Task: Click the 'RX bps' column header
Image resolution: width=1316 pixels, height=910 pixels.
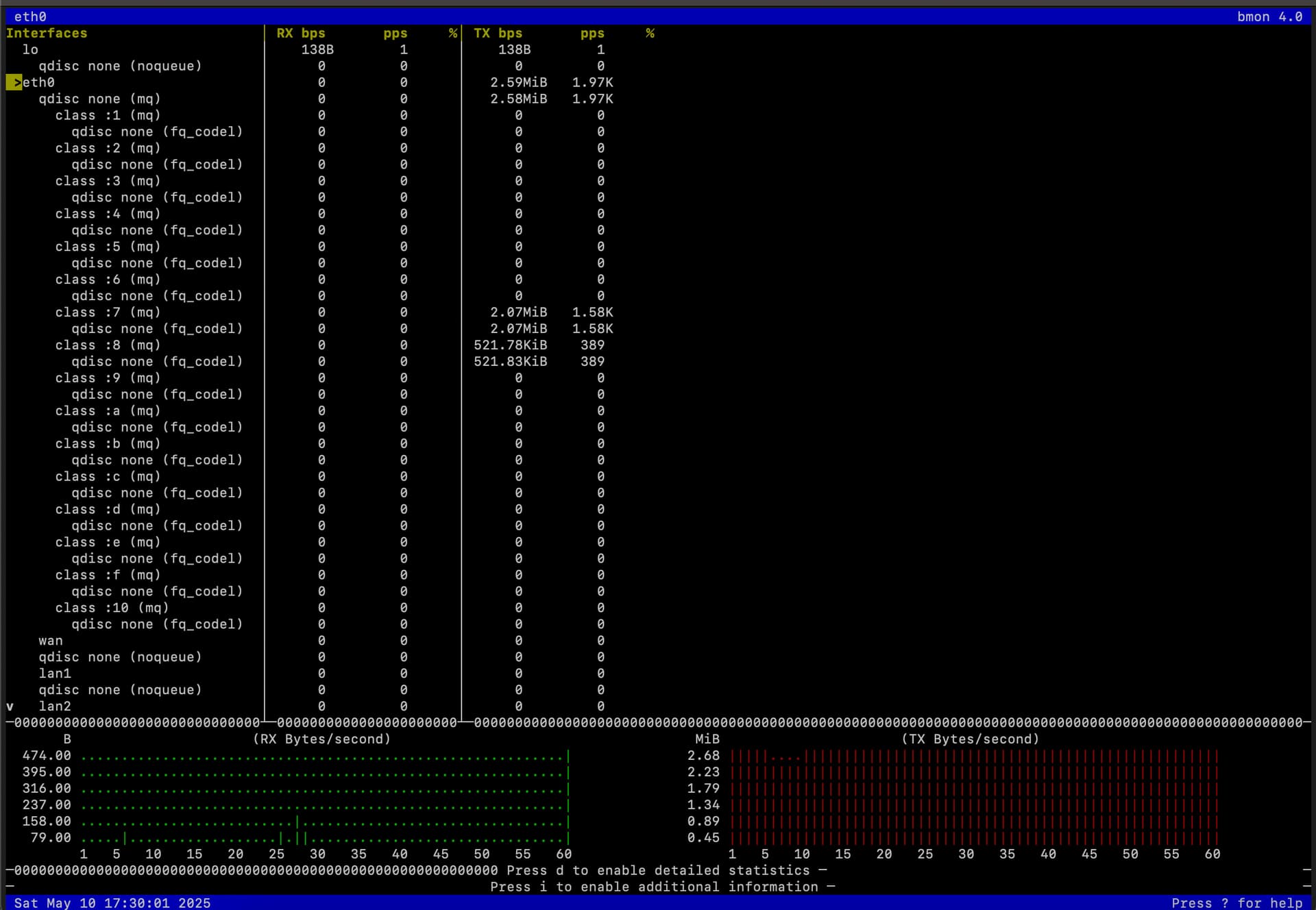Action: click(301, 33)
